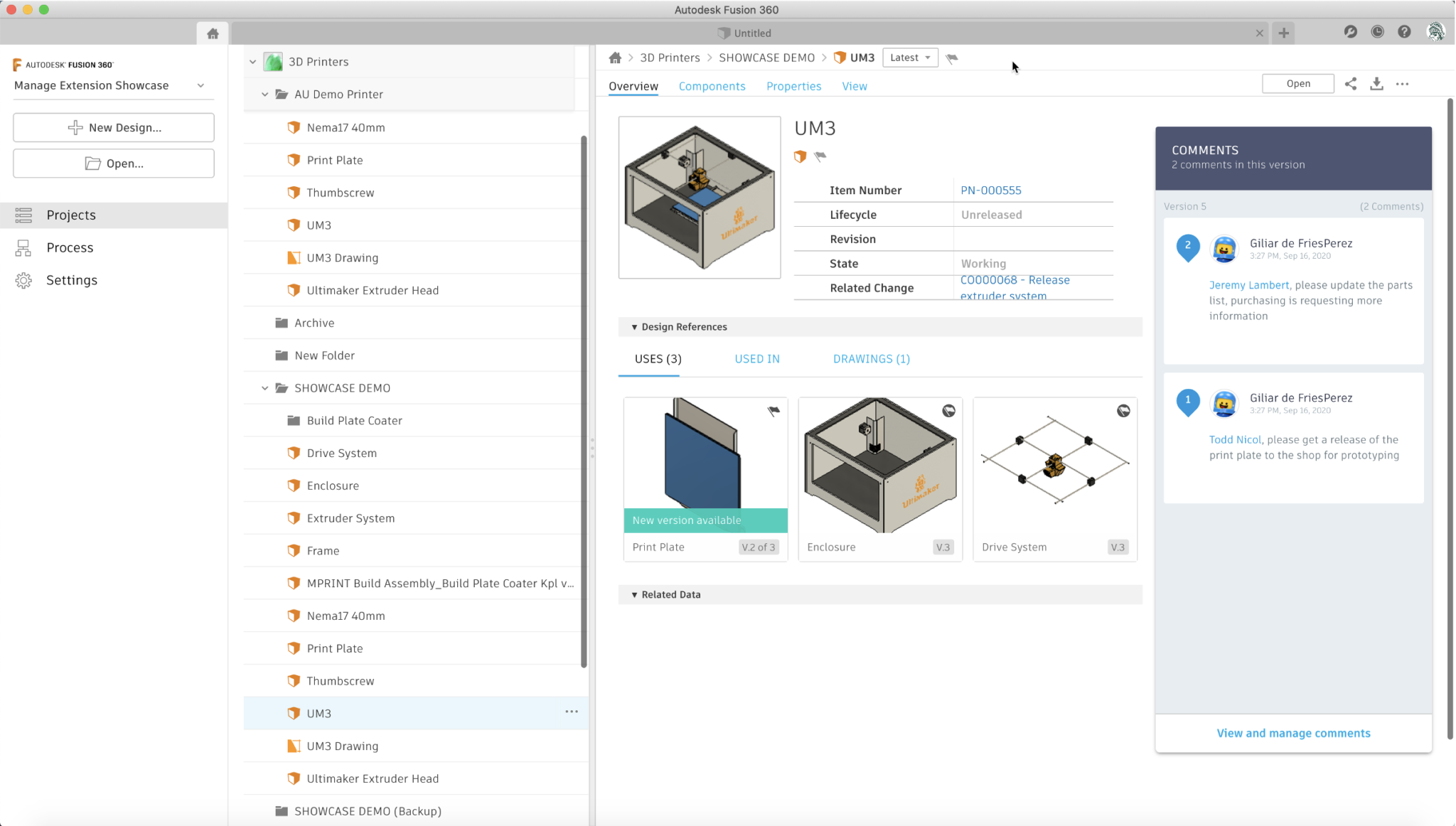View and manage comments panel link
The width and height of the screenshot is (1456, 826).
(1294, 733)
